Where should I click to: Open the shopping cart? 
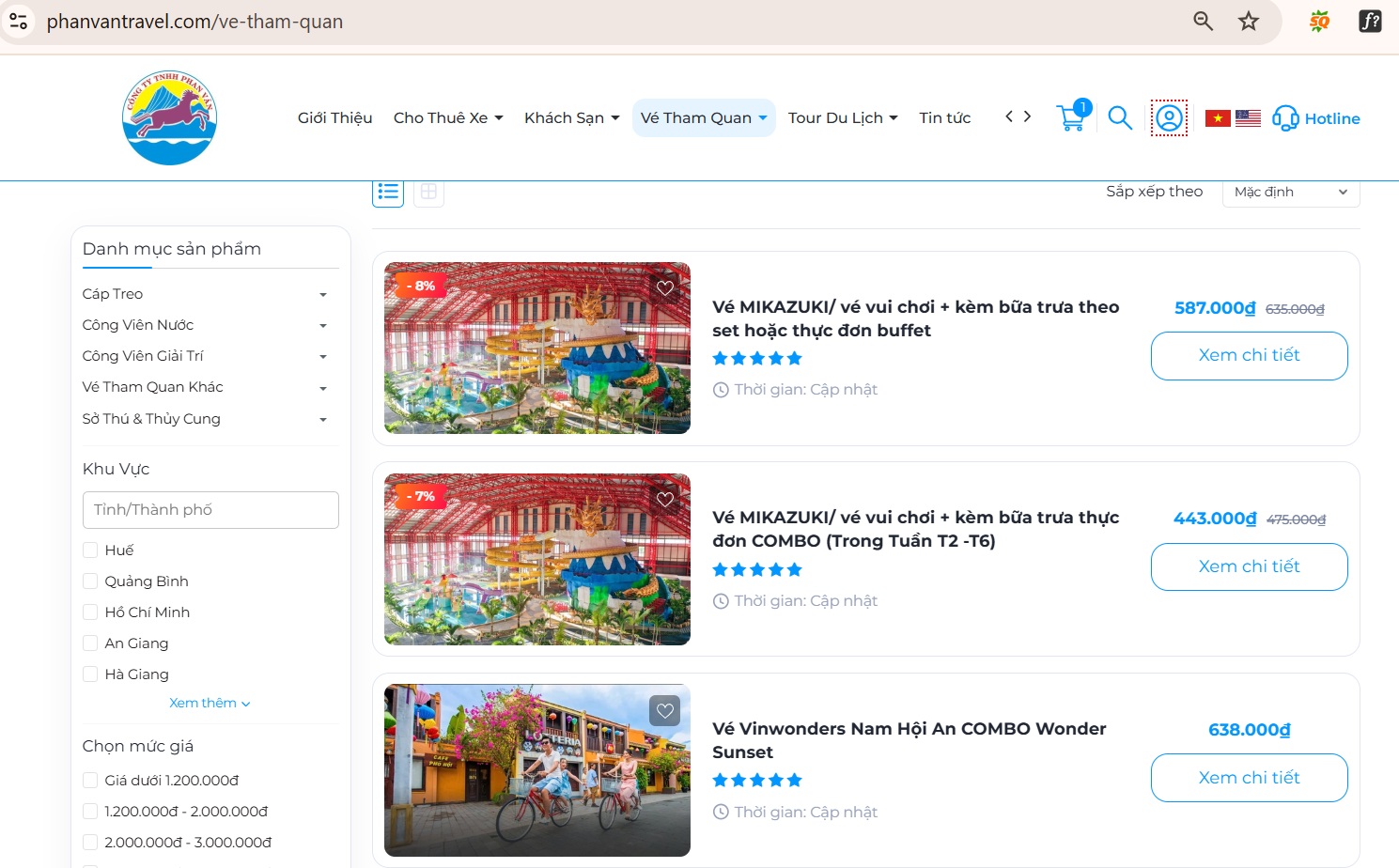point(1071,116)
